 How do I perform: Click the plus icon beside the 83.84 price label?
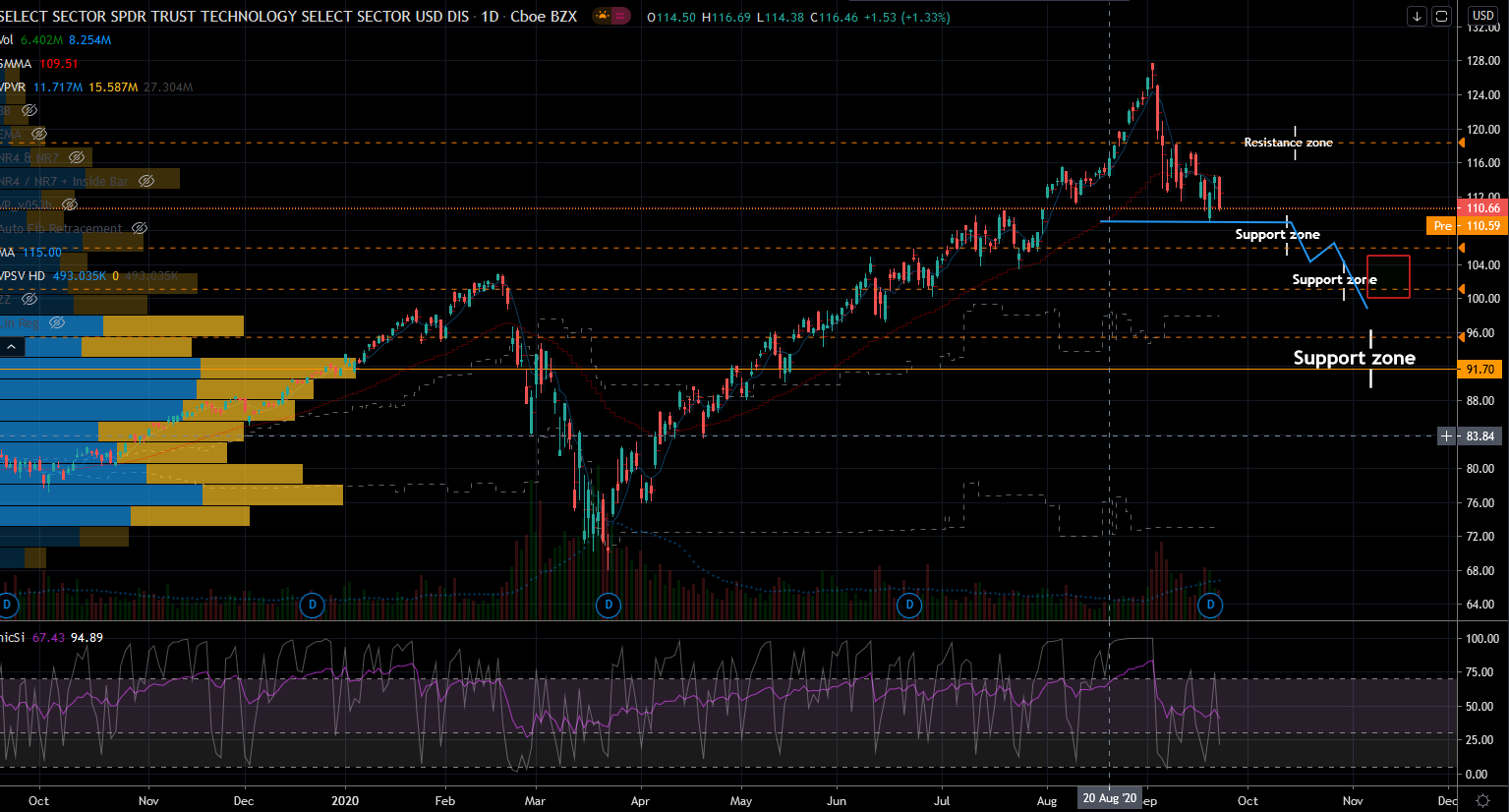click(x=1446, y=435)
